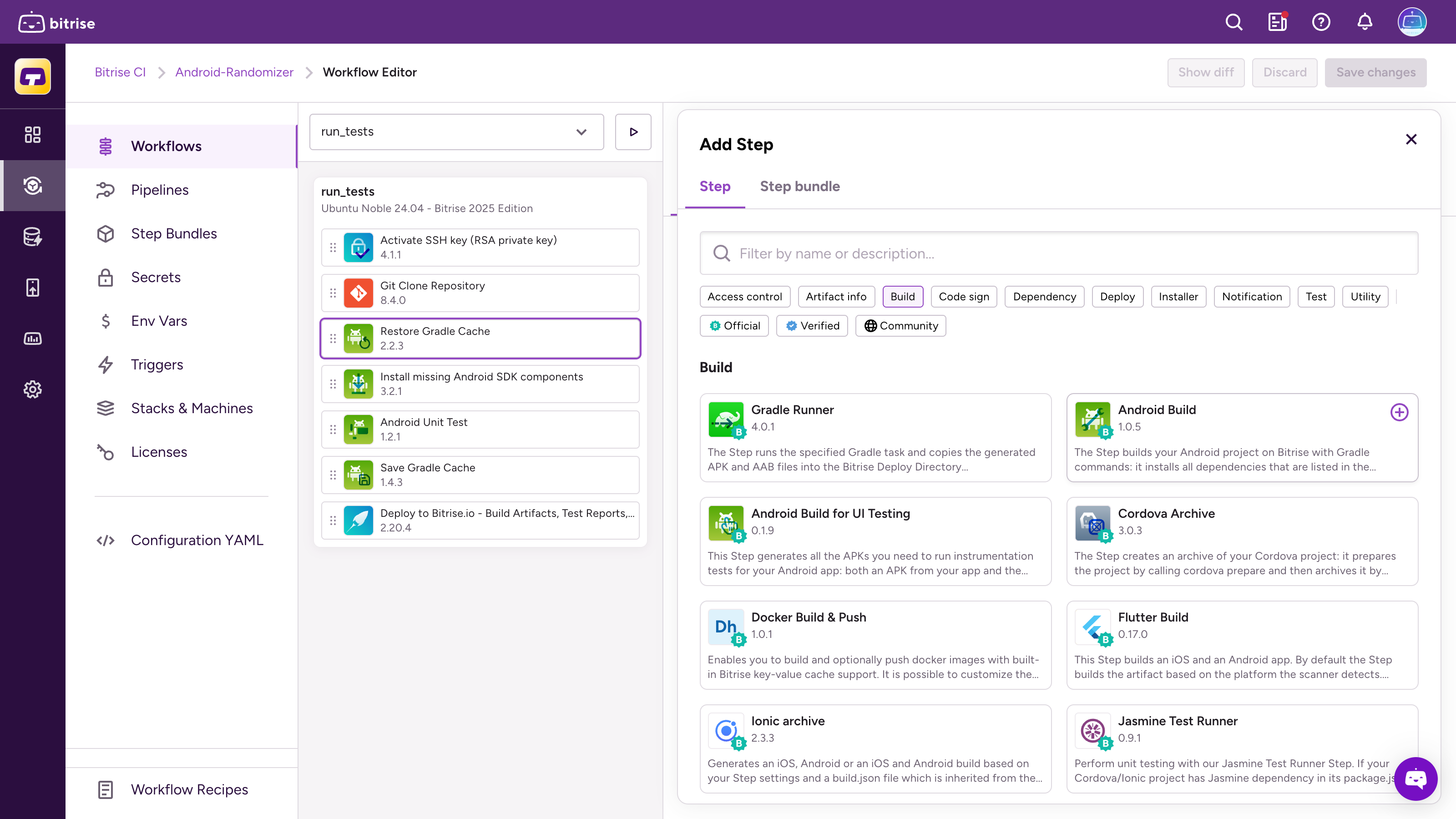Open the user avatar account menu
1456x819 pixels.
(x=1411, y=22)
